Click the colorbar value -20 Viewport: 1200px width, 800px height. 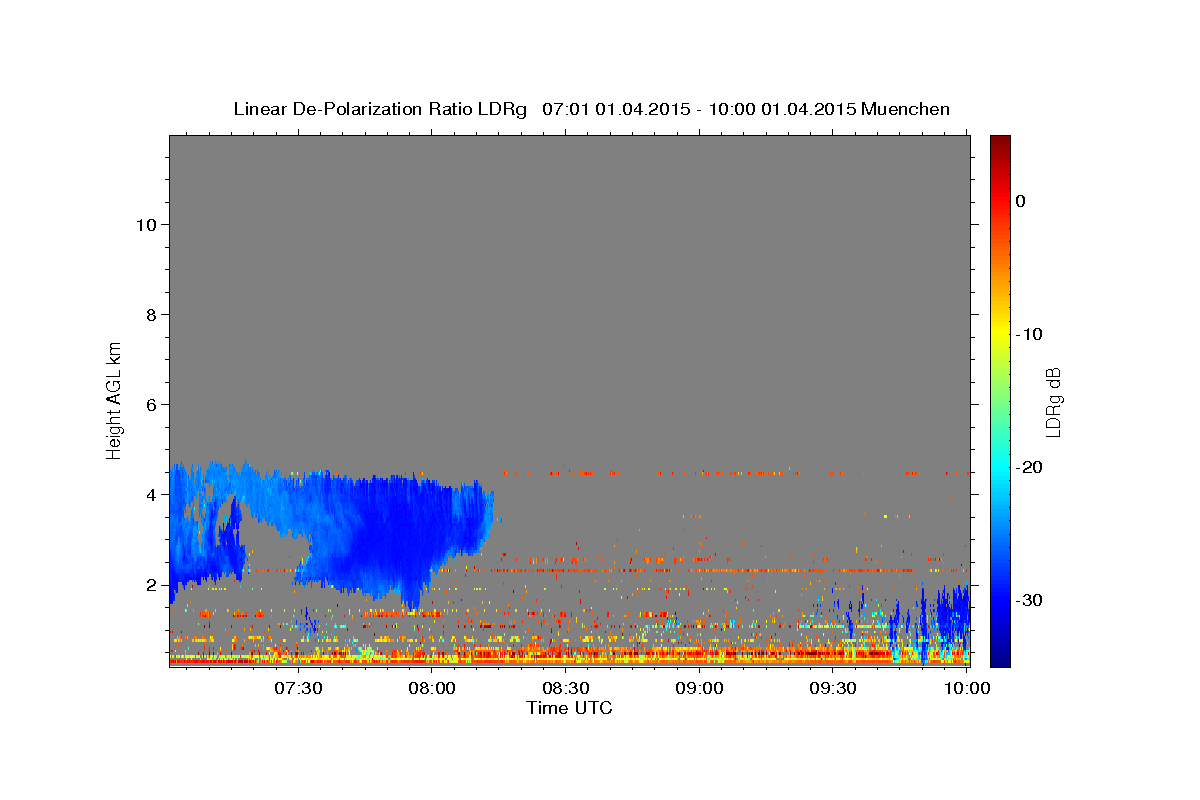(x=1028, y=467)
